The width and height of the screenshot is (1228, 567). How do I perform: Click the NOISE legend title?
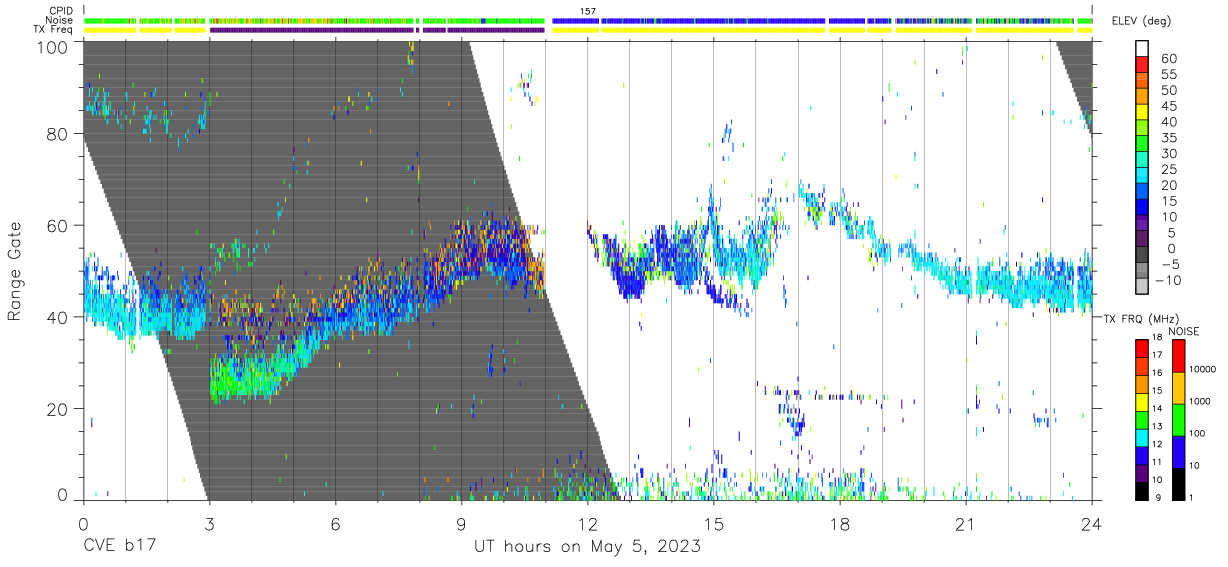(1184, 331)
